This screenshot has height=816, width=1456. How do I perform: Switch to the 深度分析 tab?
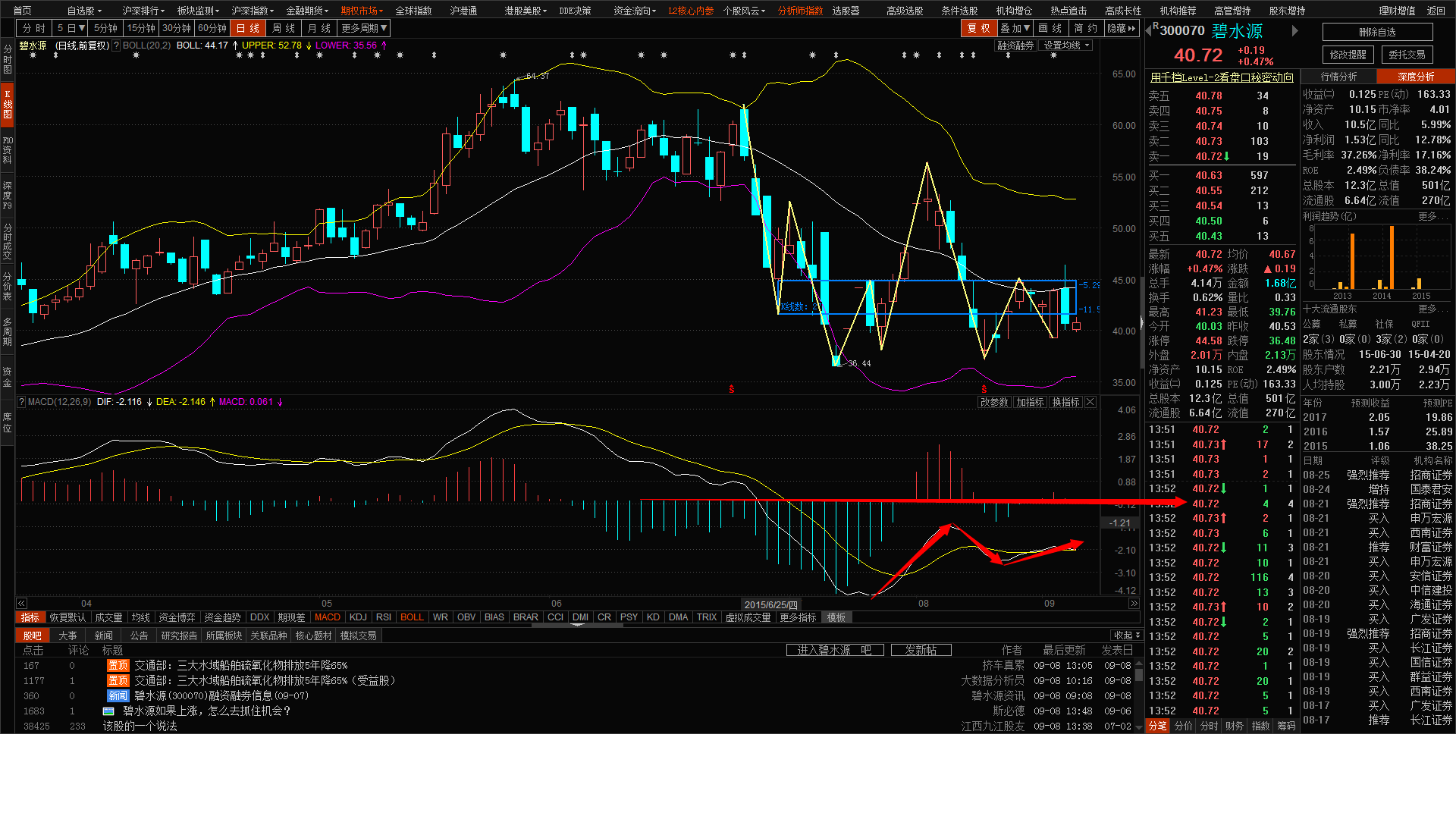coord(1416,77)
